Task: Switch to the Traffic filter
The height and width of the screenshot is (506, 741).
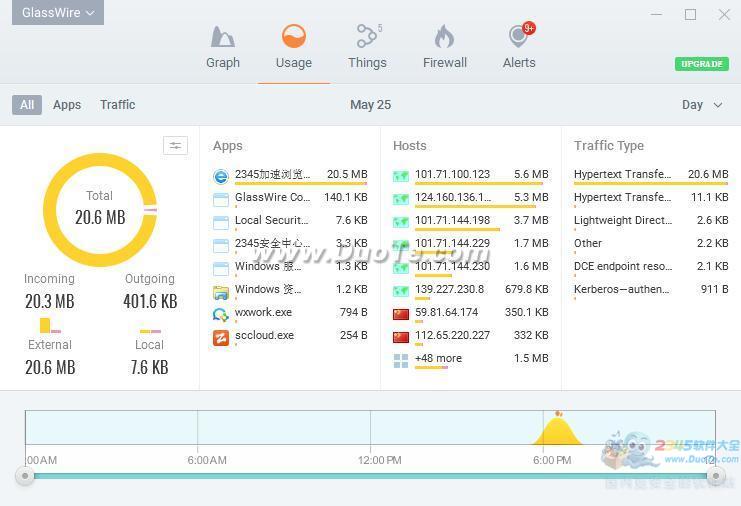Action: pos(118,104)
